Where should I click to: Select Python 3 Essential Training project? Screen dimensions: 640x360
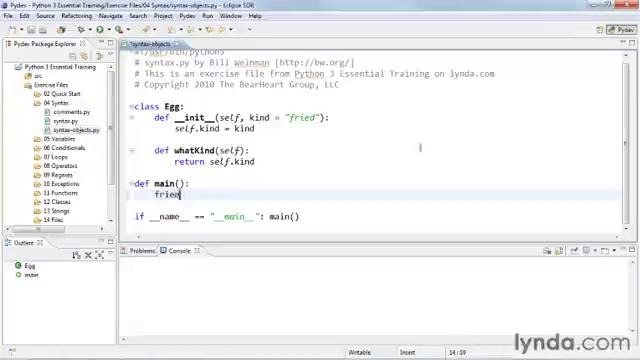tap(60, 67)
